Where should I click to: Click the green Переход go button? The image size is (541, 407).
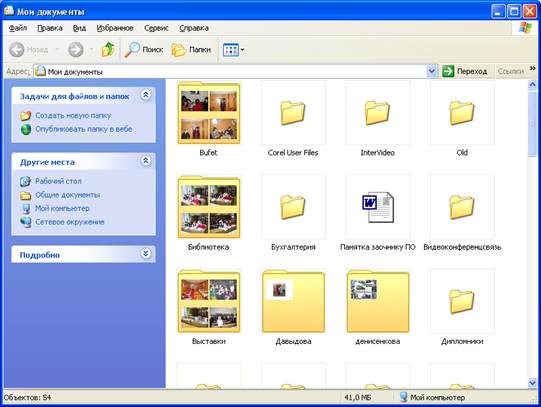[x=465, y=71]
